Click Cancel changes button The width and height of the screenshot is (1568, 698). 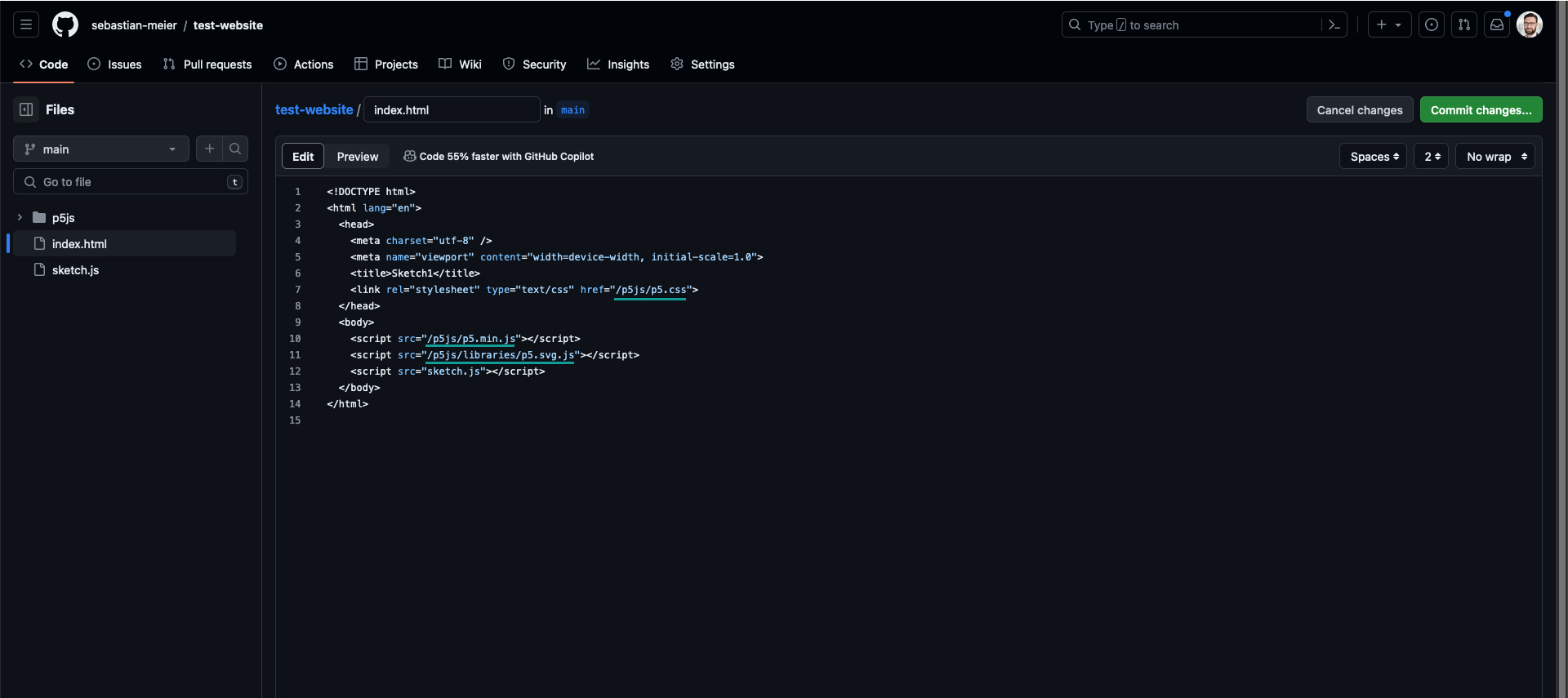click(x=1360, y=109)
